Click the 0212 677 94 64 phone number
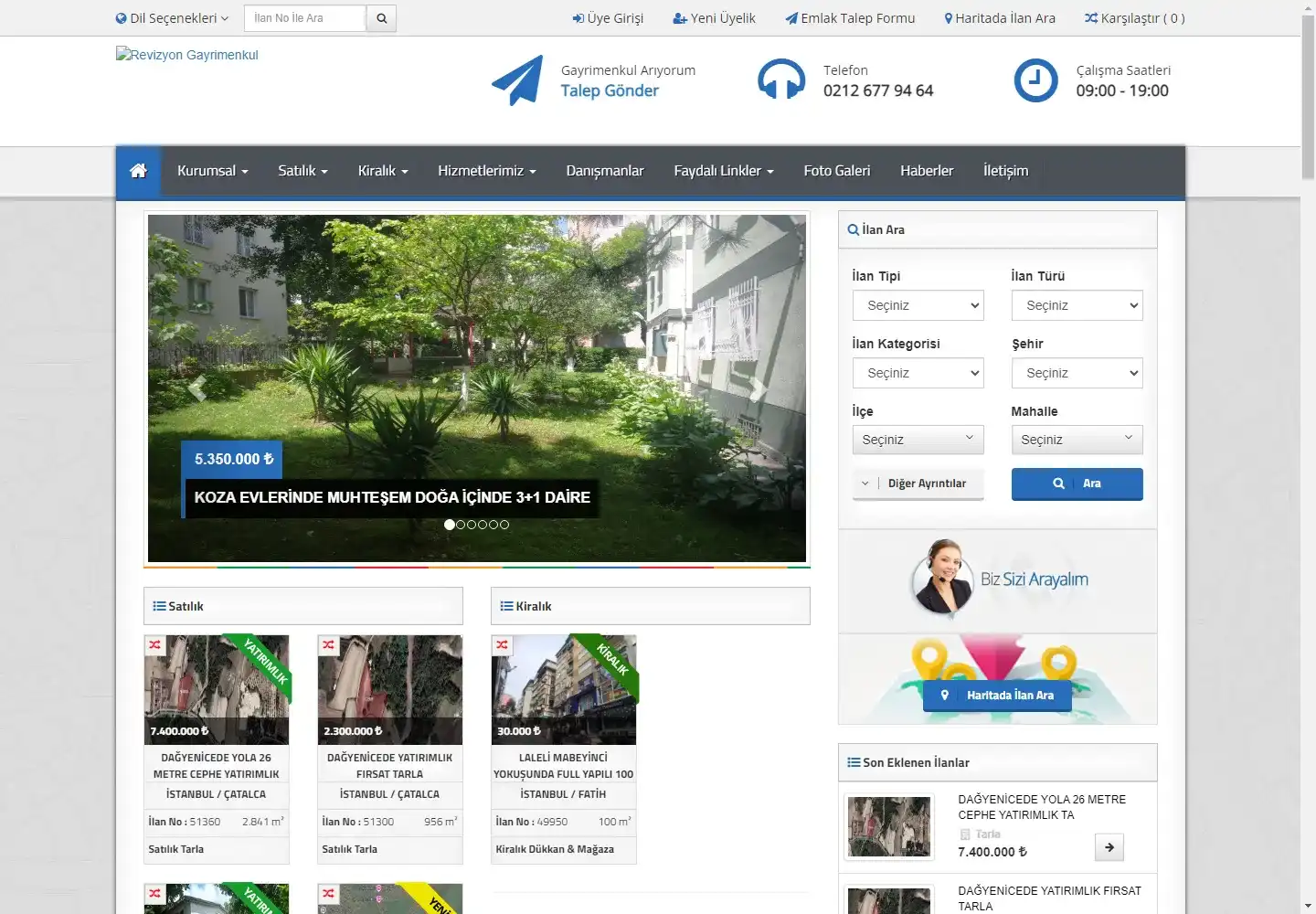Viewport: 1316px width, 914px height. [878, 90]
